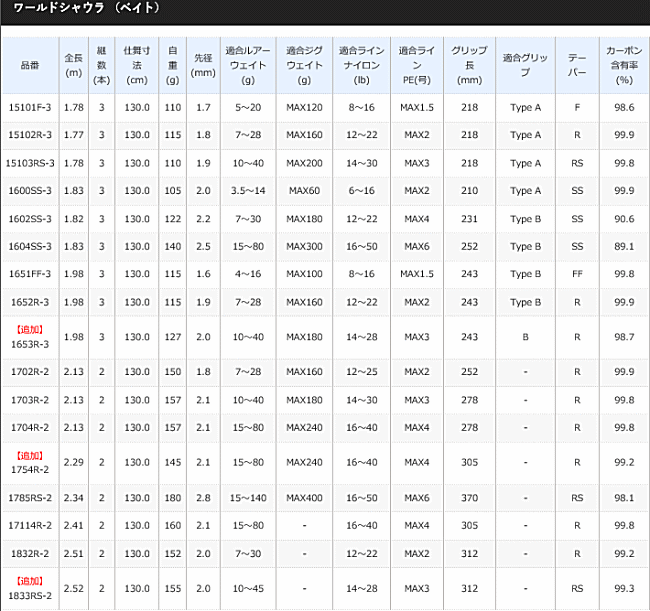Click the MAX120 jig weight value
650x611 pixels.
click(304, 107)
